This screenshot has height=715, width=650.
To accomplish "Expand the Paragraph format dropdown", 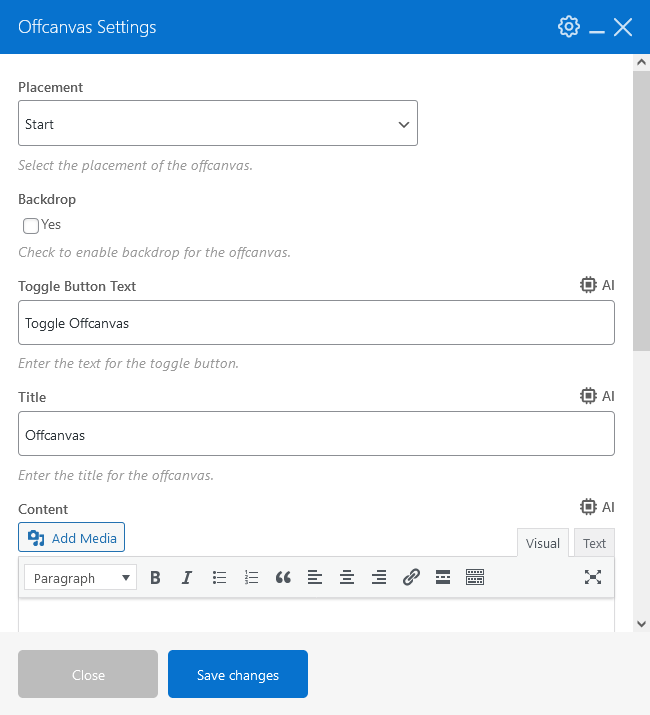I will point(81,577).
